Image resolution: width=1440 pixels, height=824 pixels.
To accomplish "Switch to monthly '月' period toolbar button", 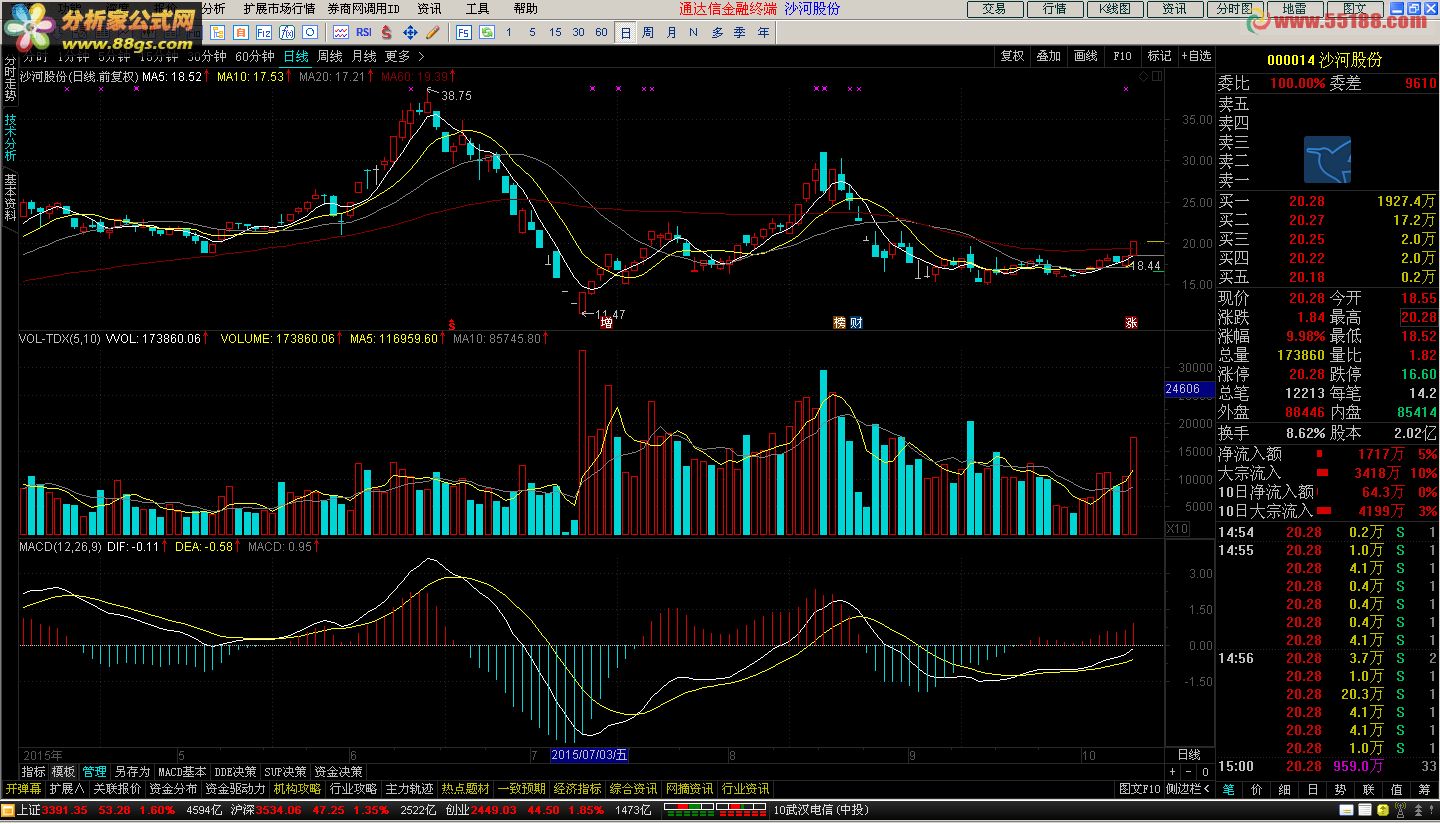I will point(671,32).
